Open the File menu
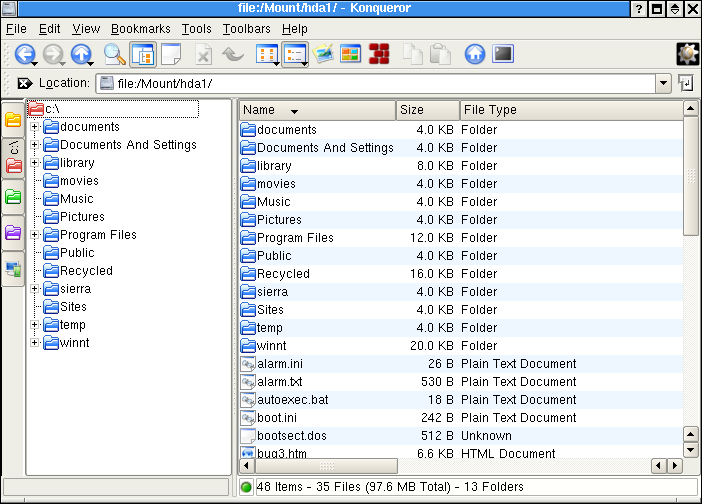This screenshot has width=702, height=504. [x=16, y=29]
